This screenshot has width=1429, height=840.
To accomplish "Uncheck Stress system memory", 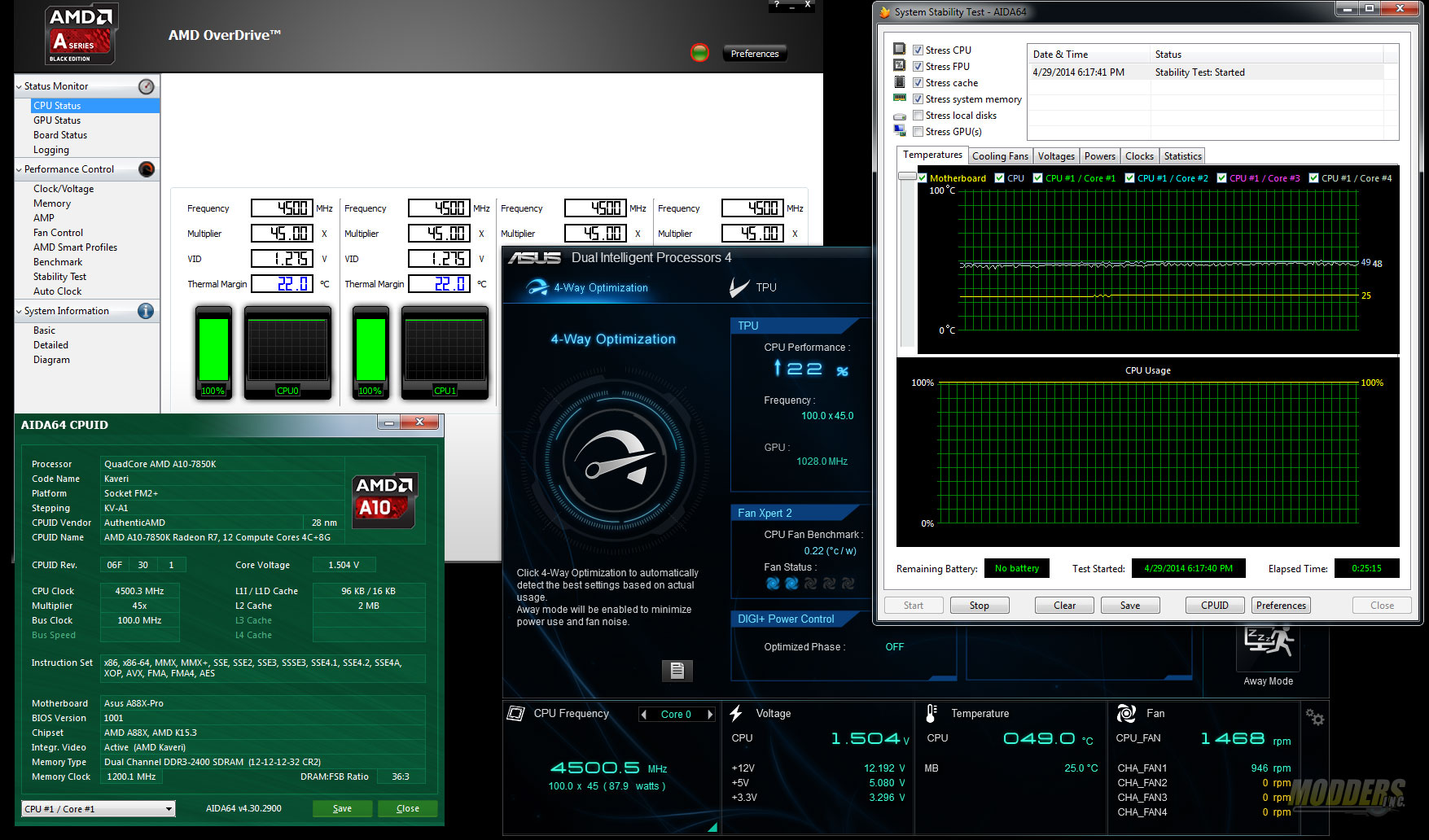I will pos(918,98).
